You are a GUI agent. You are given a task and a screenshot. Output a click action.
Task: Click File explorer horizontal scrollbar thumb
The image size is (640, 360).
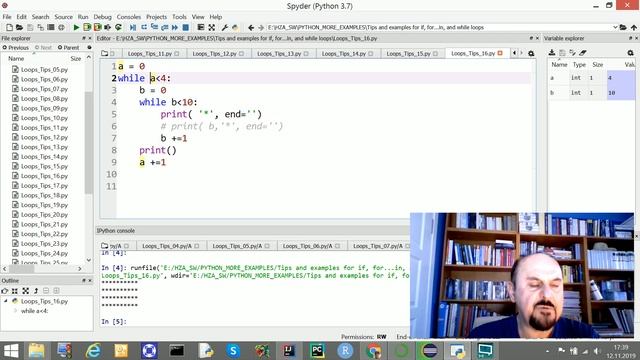pos(21,269)
